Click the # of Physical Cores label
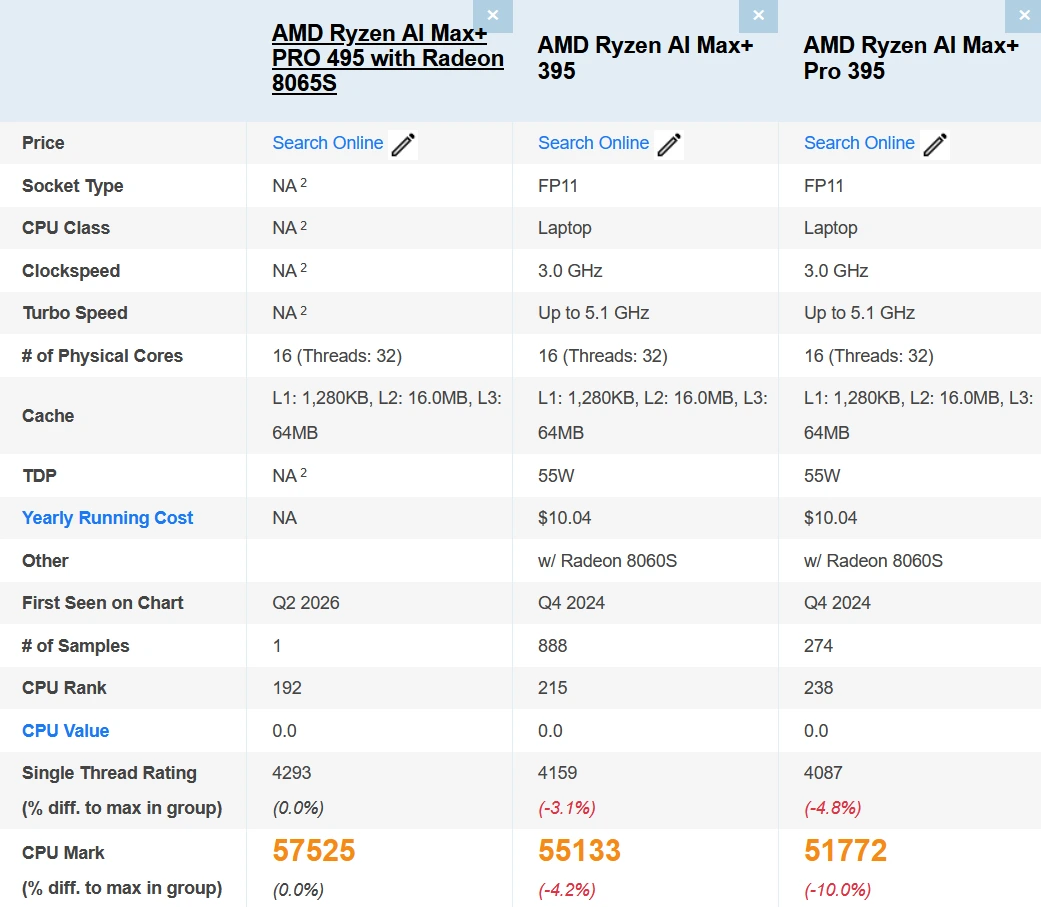The width and height of the screenshot is (1041, 907). [x=102, y=356]
